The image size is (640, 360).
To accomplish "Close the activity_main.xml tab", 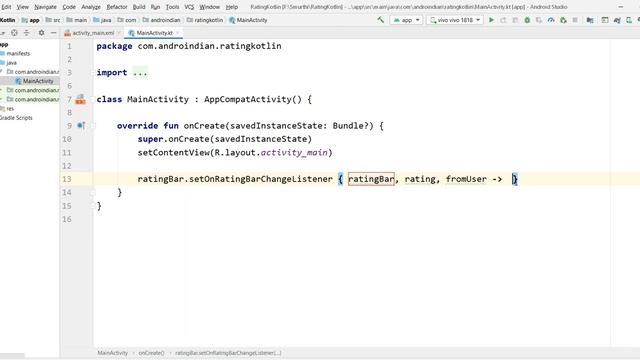I will [x=119, y=33].
